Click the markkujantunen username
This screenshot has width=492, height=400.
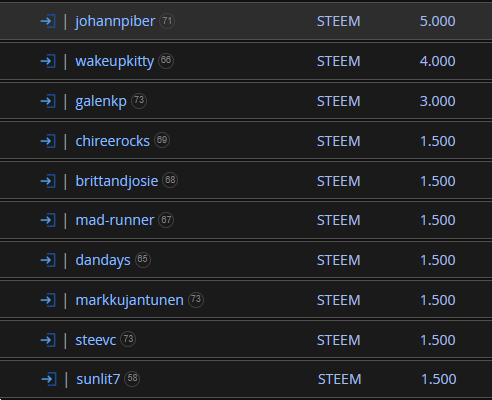(129, 301)
